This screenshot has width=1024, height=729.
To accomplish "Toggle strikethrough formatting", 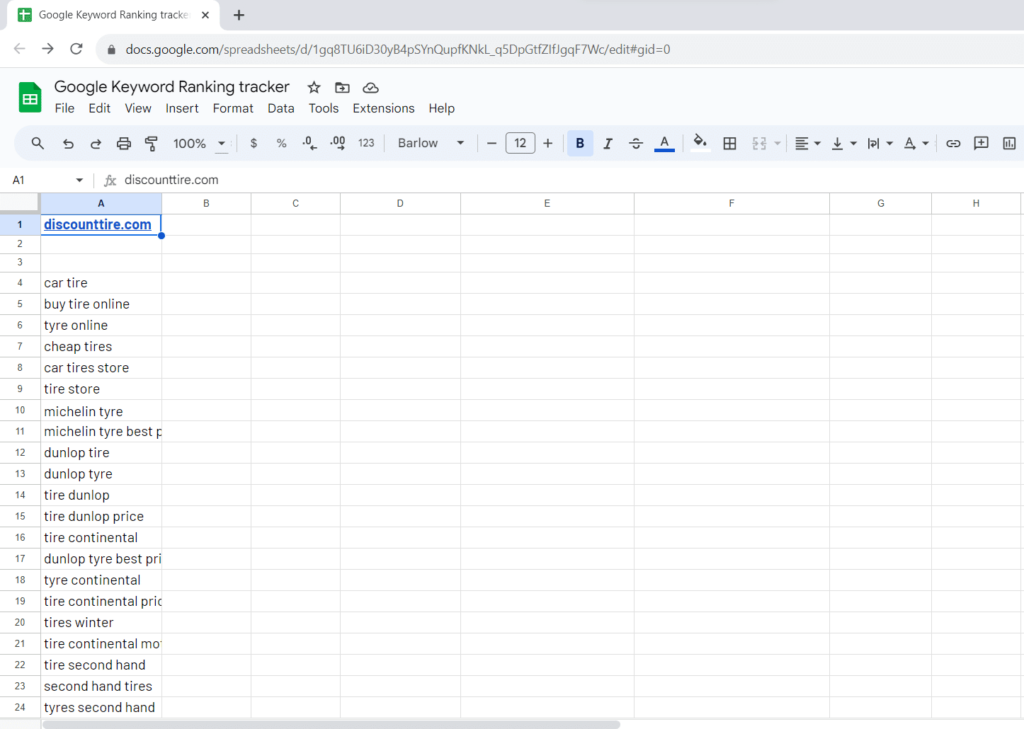I will click(636, 143).
